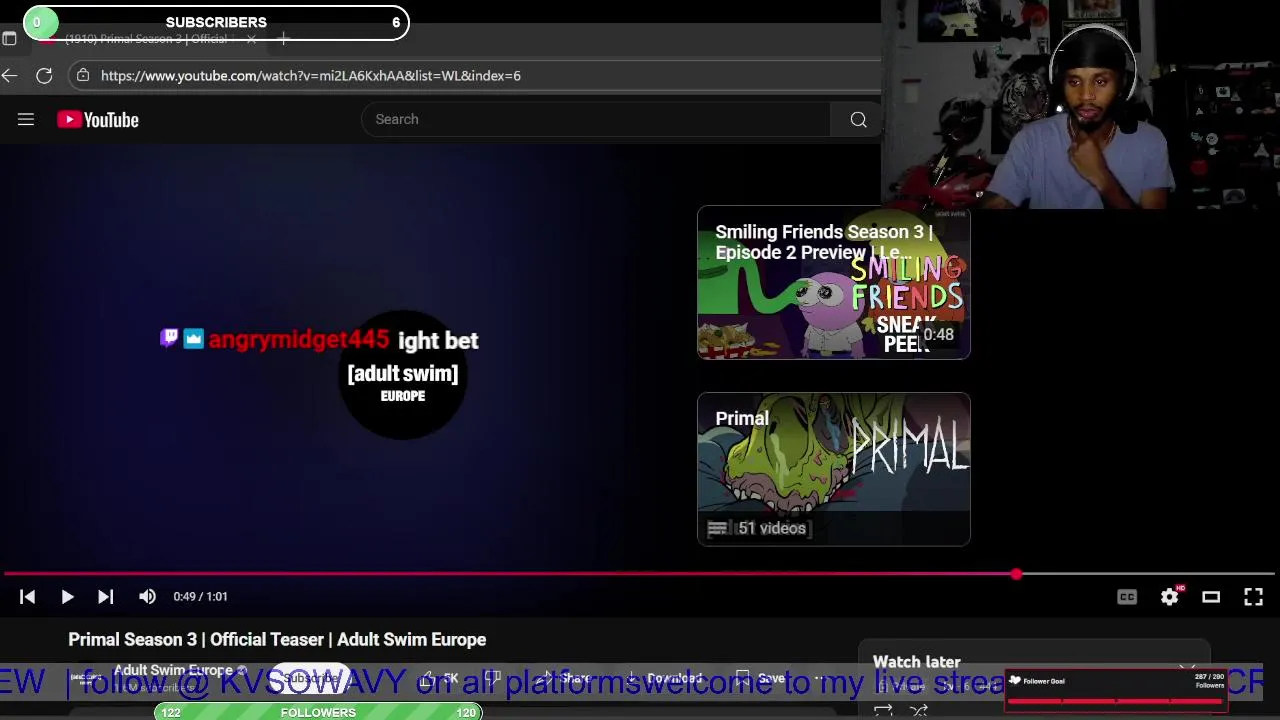Open the Watch later playlist panel header
The width and height of the screenshot is (1280, 720).
coord(917,662)
